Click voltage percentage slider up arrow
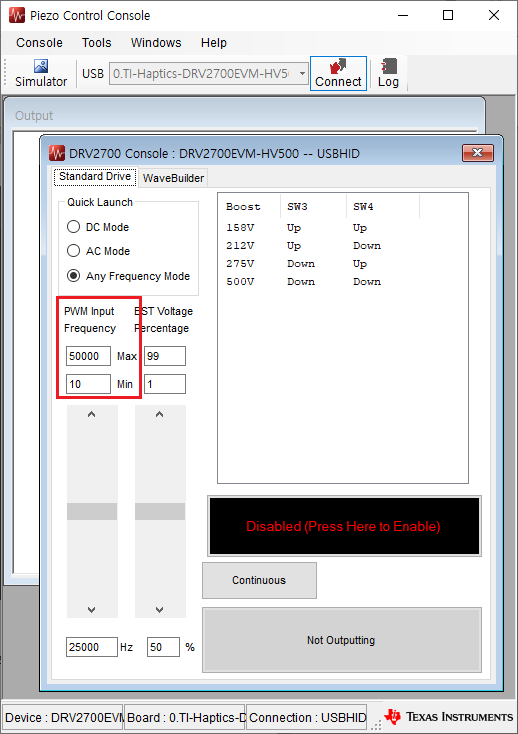The width and height of the screenshot is (518, 734). click(x=160, y=414)
